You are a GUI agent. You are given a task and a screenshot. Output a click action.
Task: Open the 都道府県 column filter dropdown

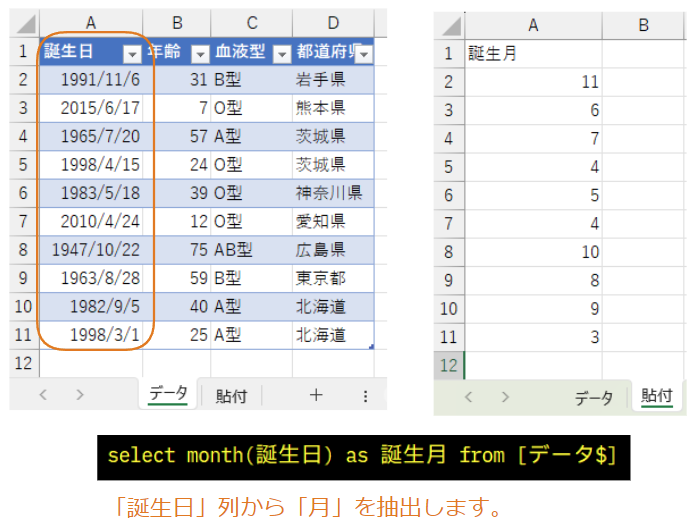[x=364, y=54]
